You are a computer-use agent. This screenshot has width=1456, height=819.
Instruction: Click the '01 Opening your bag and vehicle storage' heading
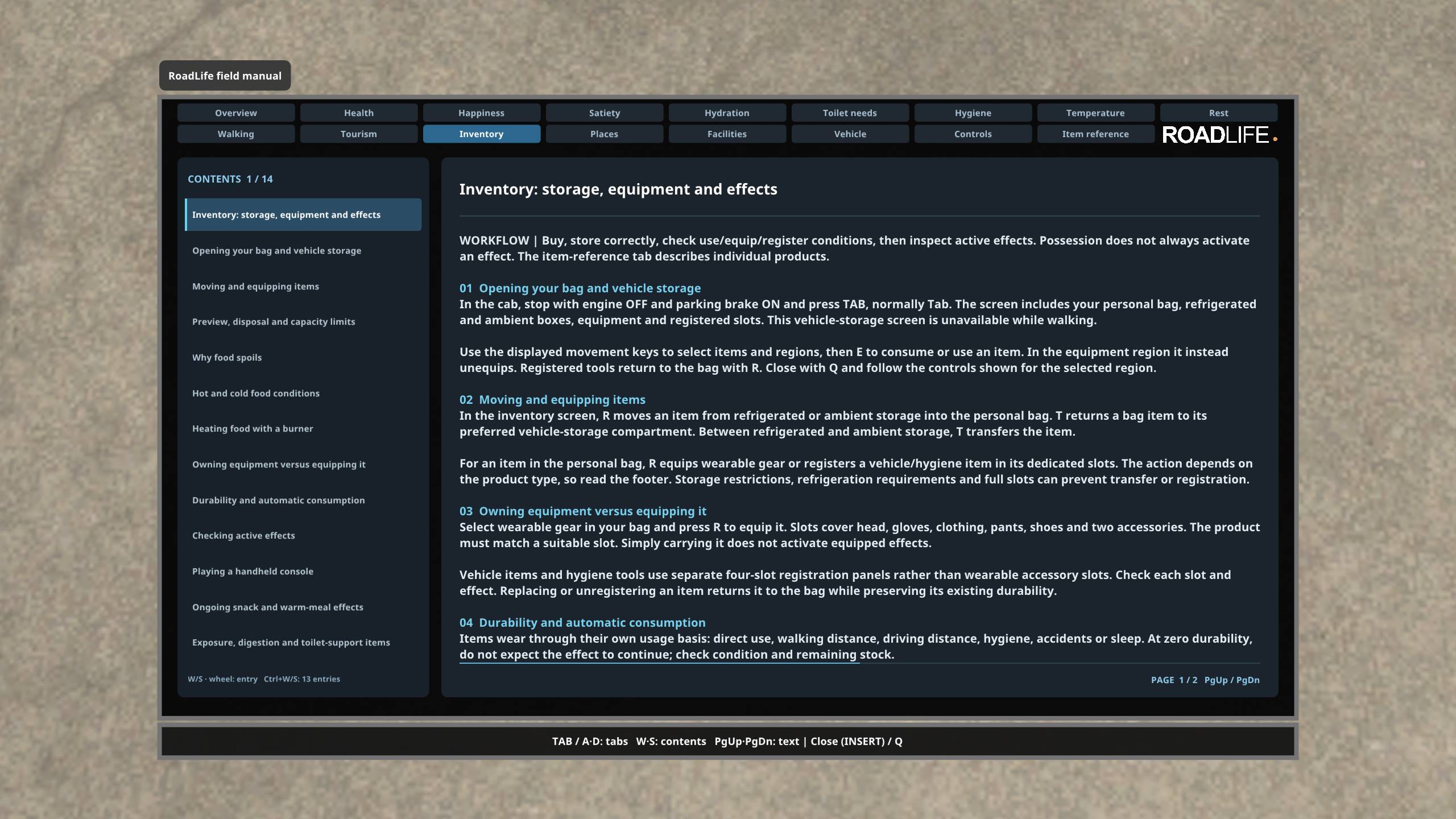pos(580,288)
